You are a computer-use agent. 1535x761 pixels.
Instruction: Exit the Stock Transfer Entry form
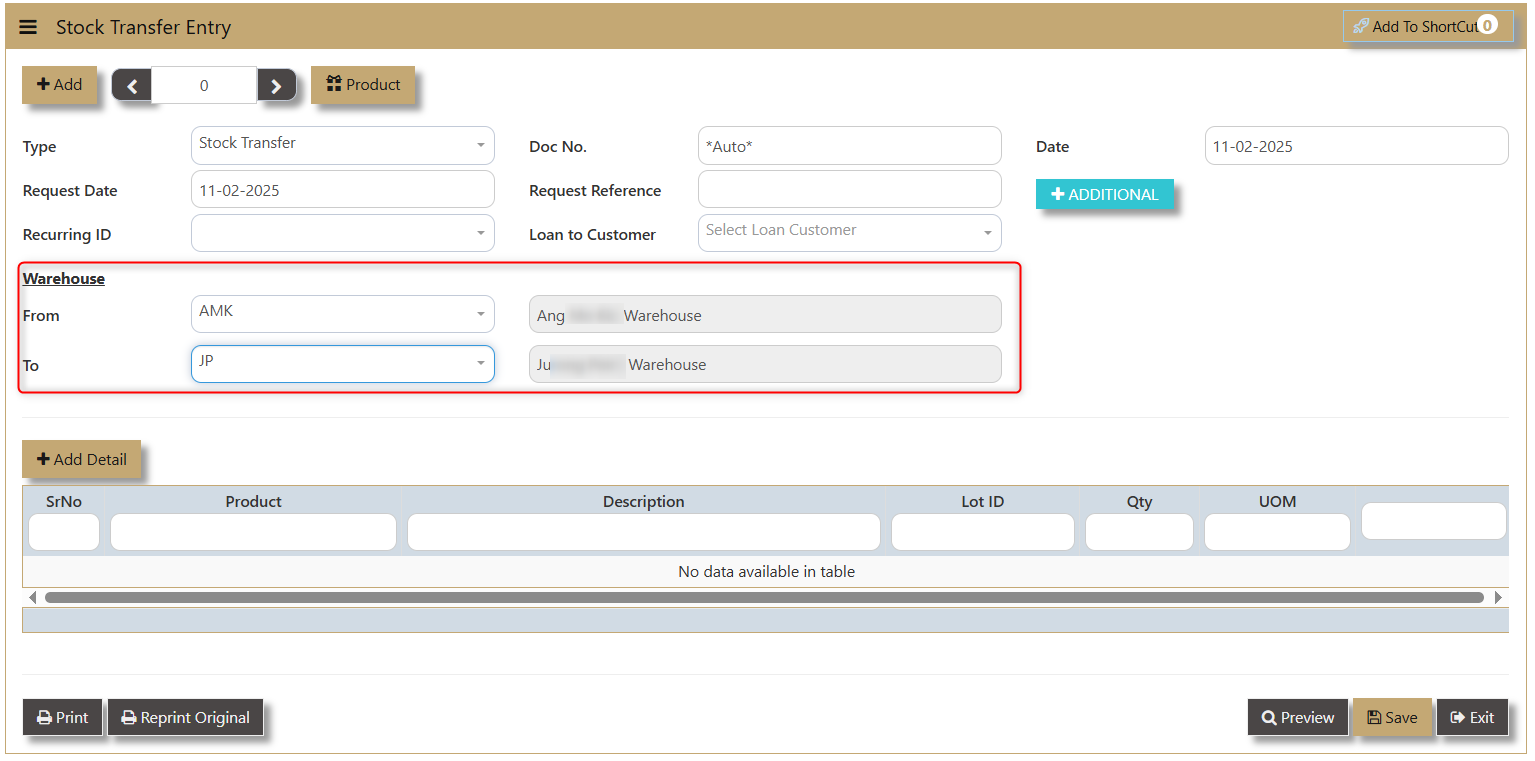(1472, 717)
